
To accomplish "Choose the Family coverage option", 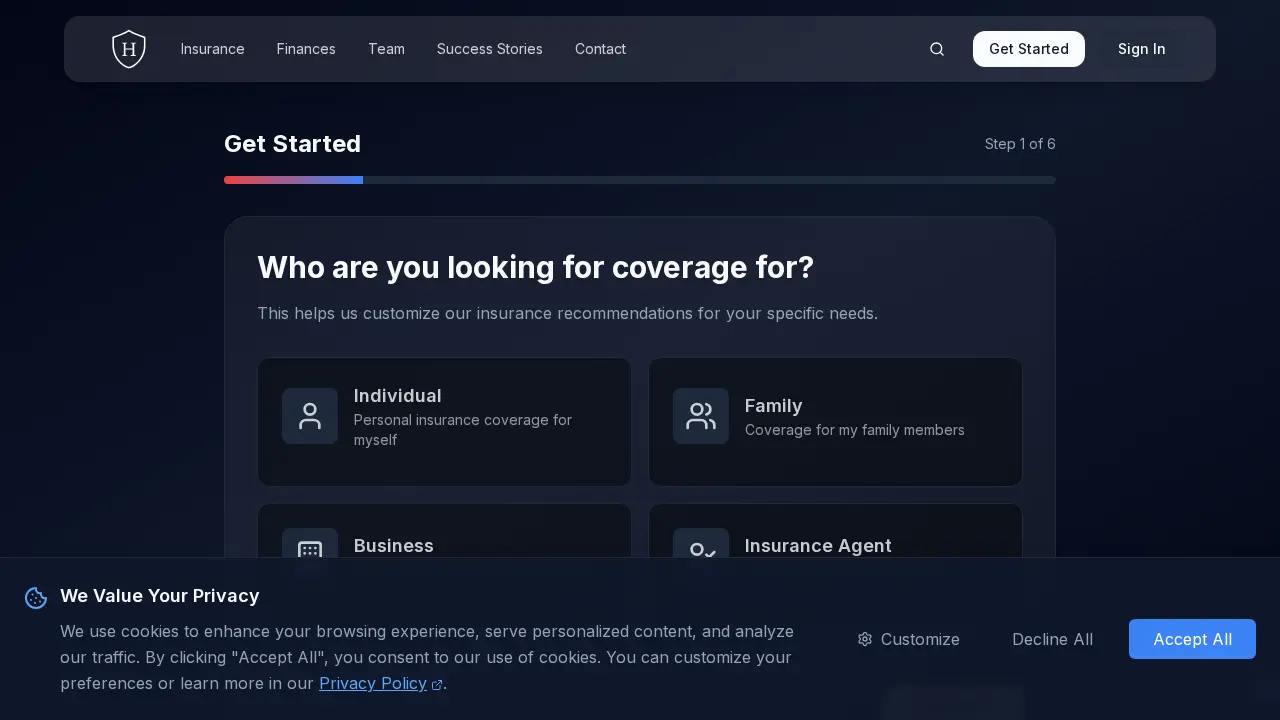I will (835, 422).
